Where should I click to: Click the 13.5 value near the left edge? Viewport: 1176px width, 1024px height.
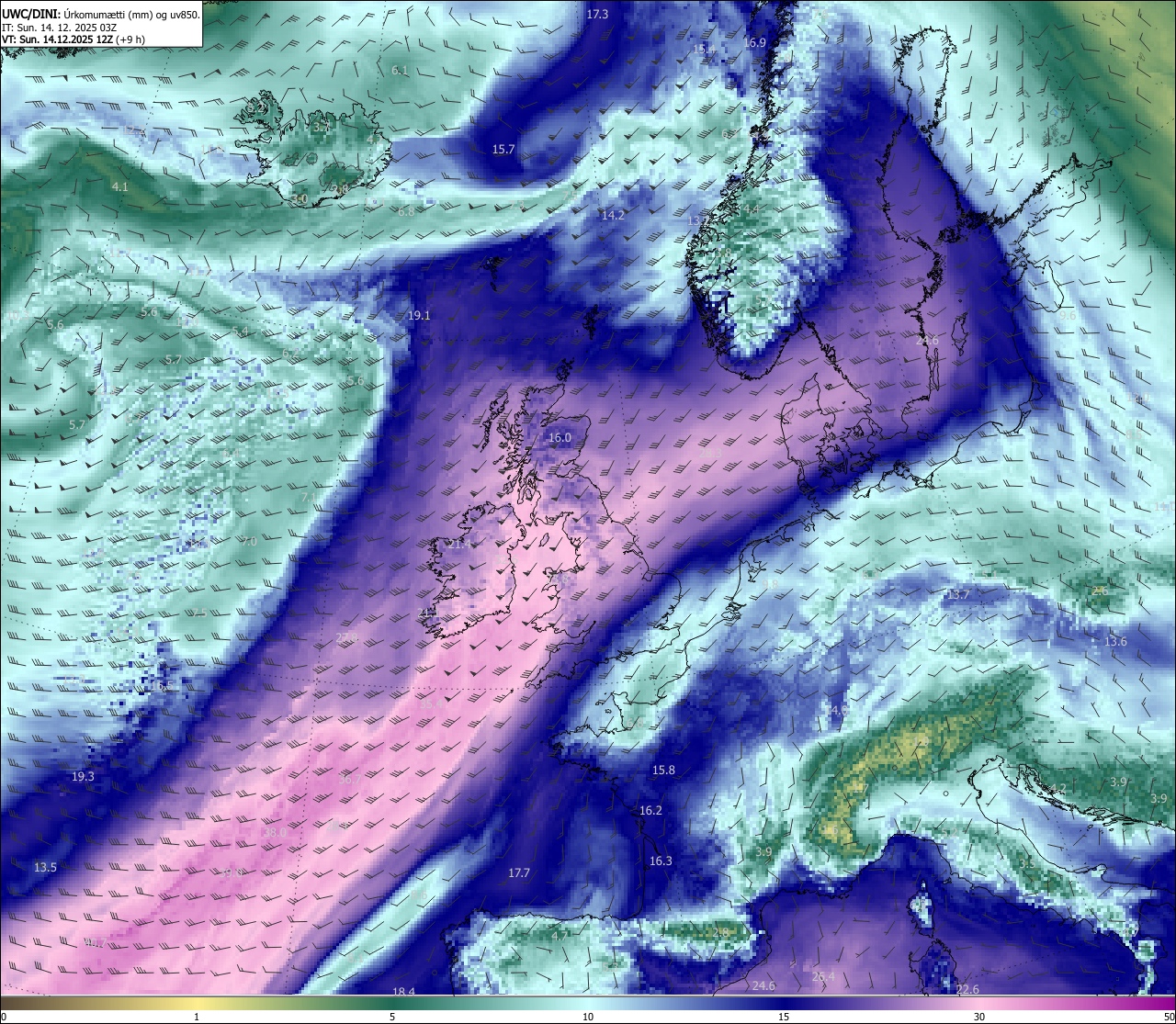(45, 867)
